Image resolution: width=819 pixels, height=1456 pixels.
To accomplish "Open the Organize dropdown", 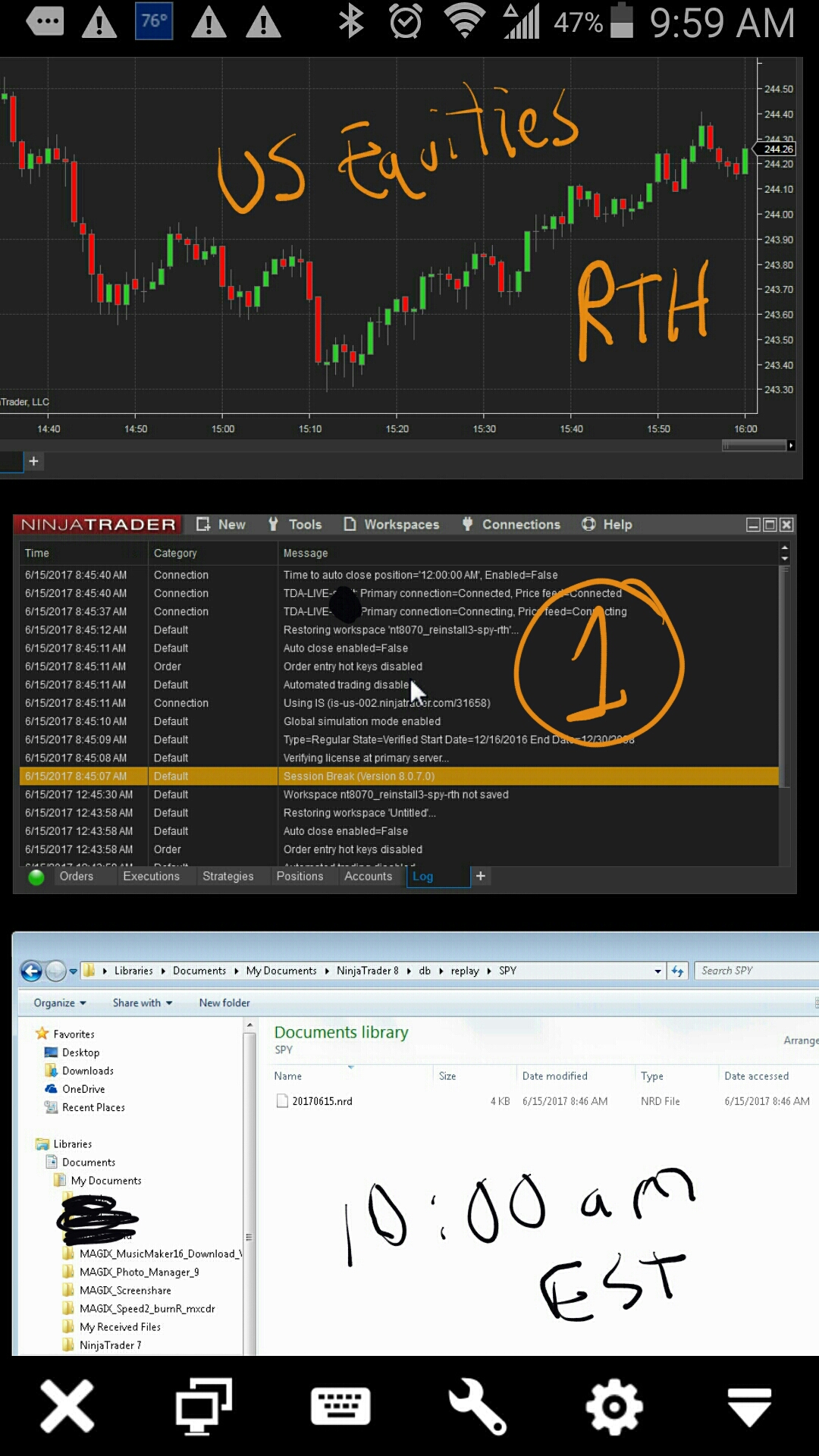I will click(x=59, y=1003).
